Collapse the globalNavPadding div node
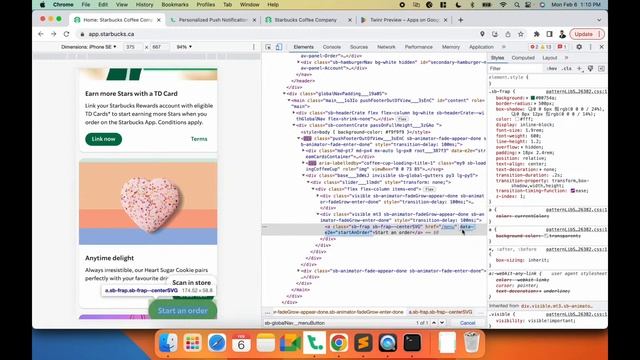 [284, 93]
